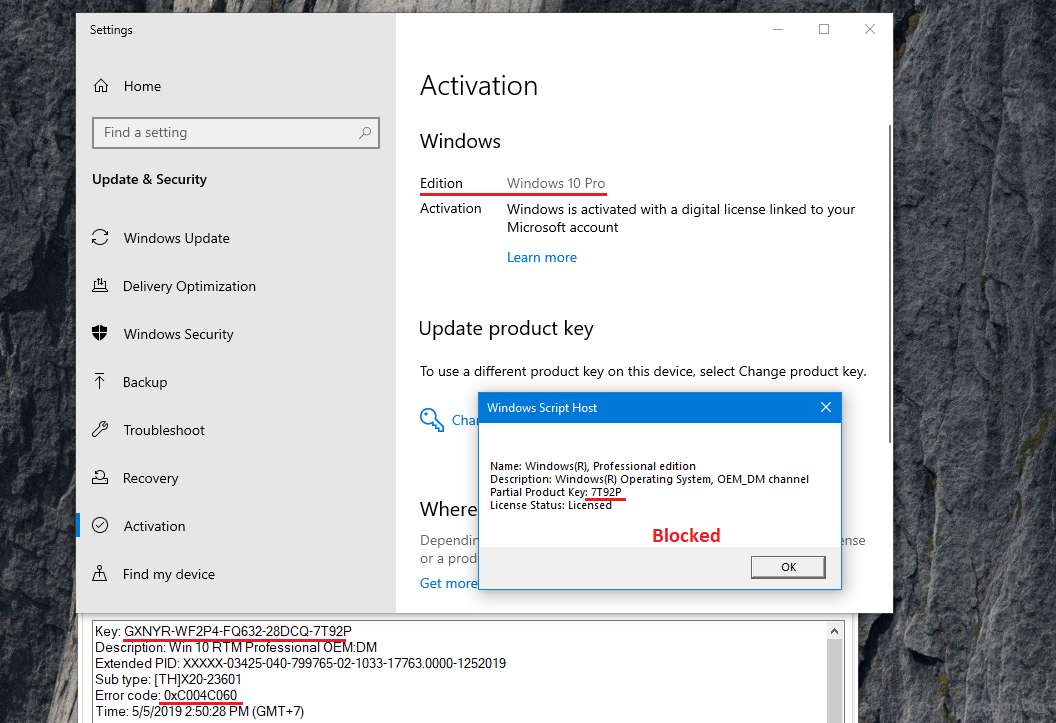Click the error code 0xC004C060
This screenshot has height=723, width=1056.
(201, 695)
